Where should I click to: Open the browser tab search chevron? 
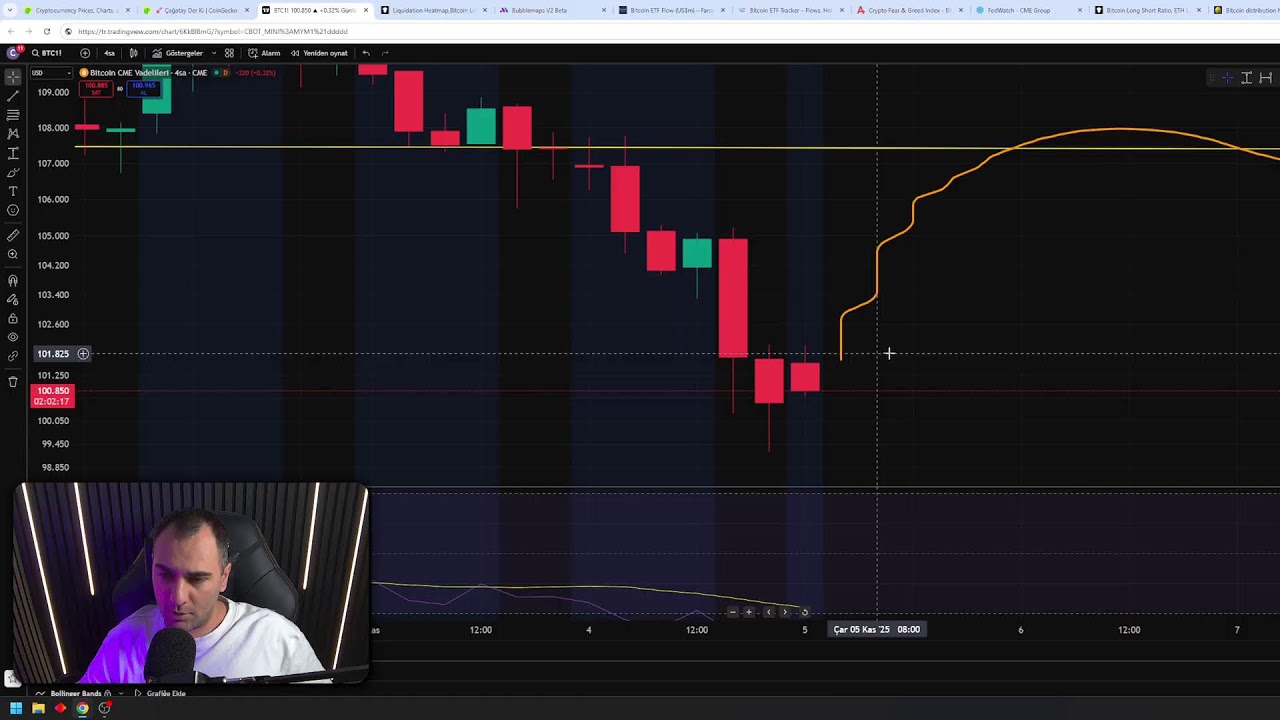coord(10,10)
